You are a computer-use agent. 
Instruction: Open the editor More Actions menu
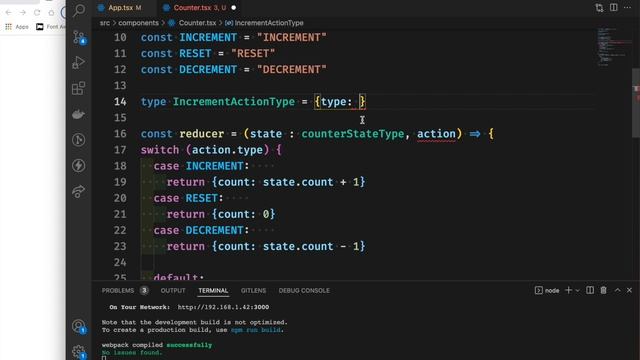click(x=627, y=7)
